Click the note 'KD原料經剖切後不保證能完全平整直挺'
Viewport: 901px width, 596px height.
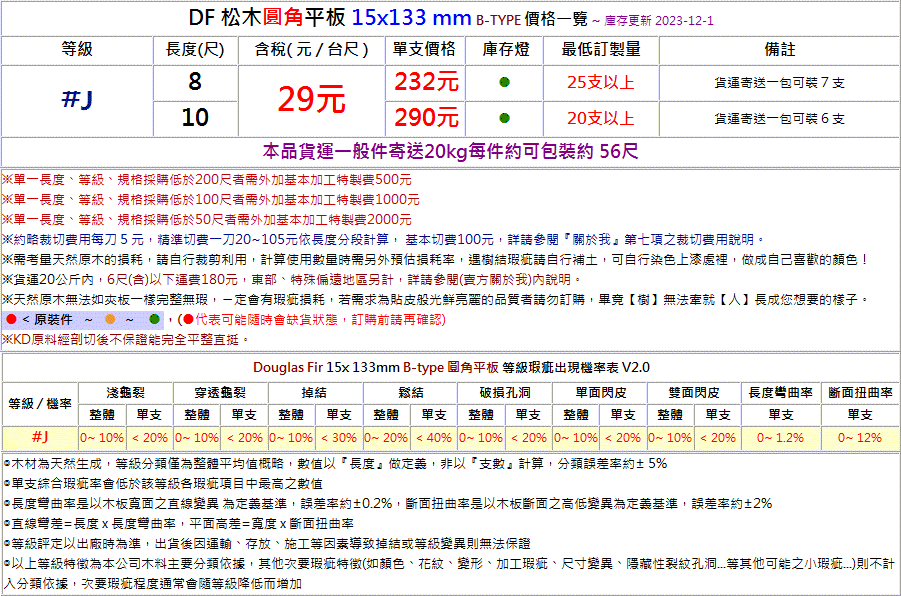coord(126,339)
